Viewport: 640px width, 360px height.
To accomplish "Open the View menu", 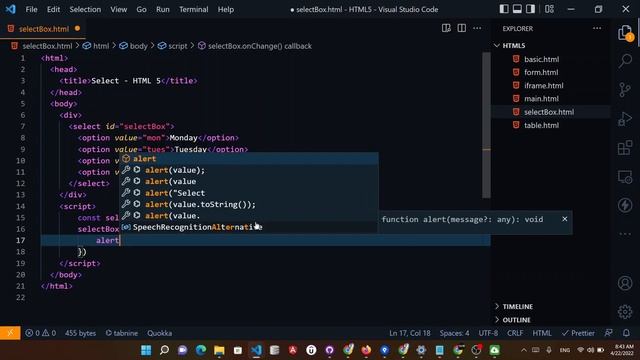I will 118,9.
